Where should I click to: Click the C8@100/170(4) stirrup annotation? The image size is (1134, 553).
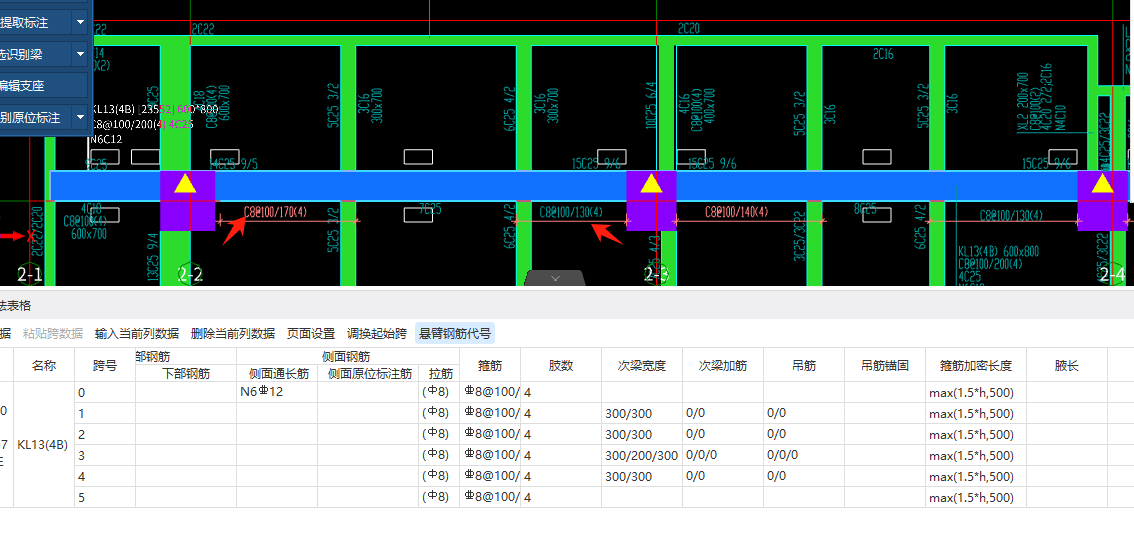click(x=276, y=212)
